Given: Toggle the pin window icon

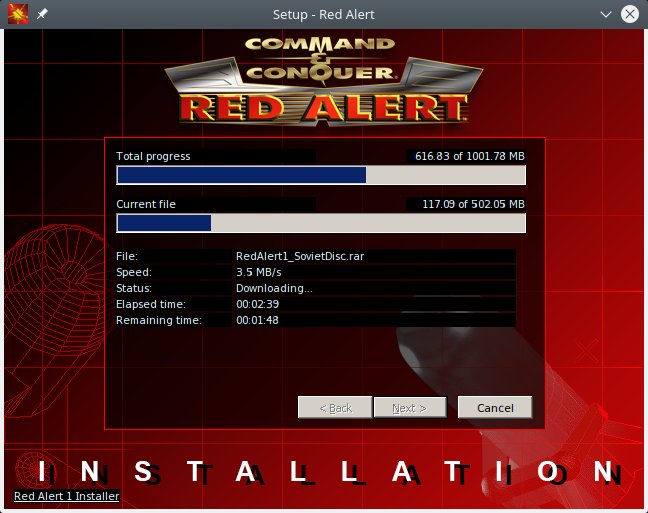Looking at the screenshot, I should 42,14.
